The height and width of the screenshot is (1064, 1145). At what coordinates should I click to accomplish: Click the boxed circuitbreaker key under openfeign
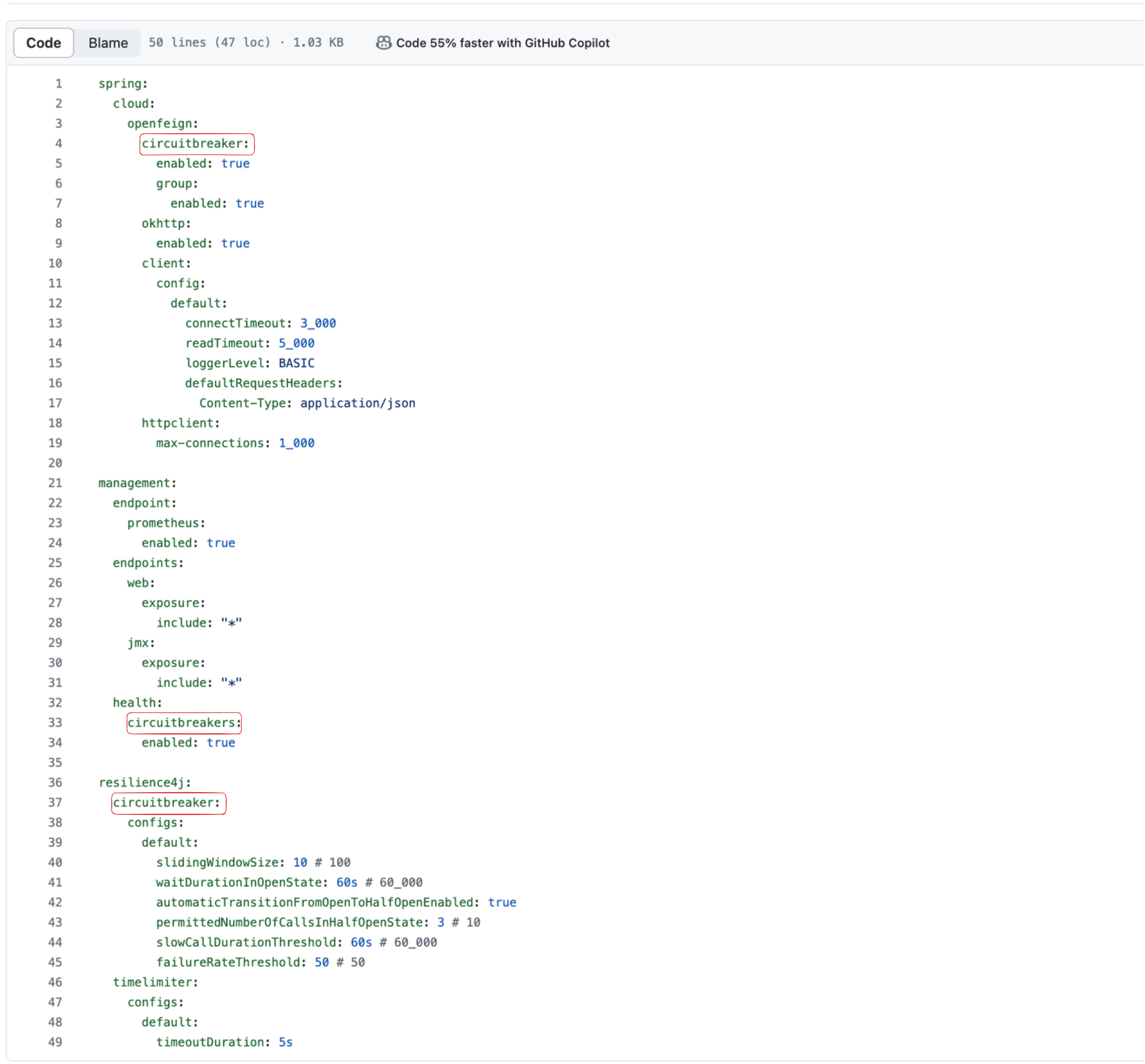pos(196,143)
